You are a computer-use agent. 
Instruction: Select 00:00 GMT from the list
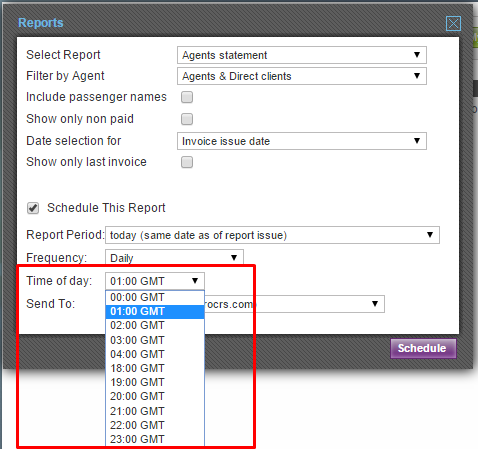(155, 297)
